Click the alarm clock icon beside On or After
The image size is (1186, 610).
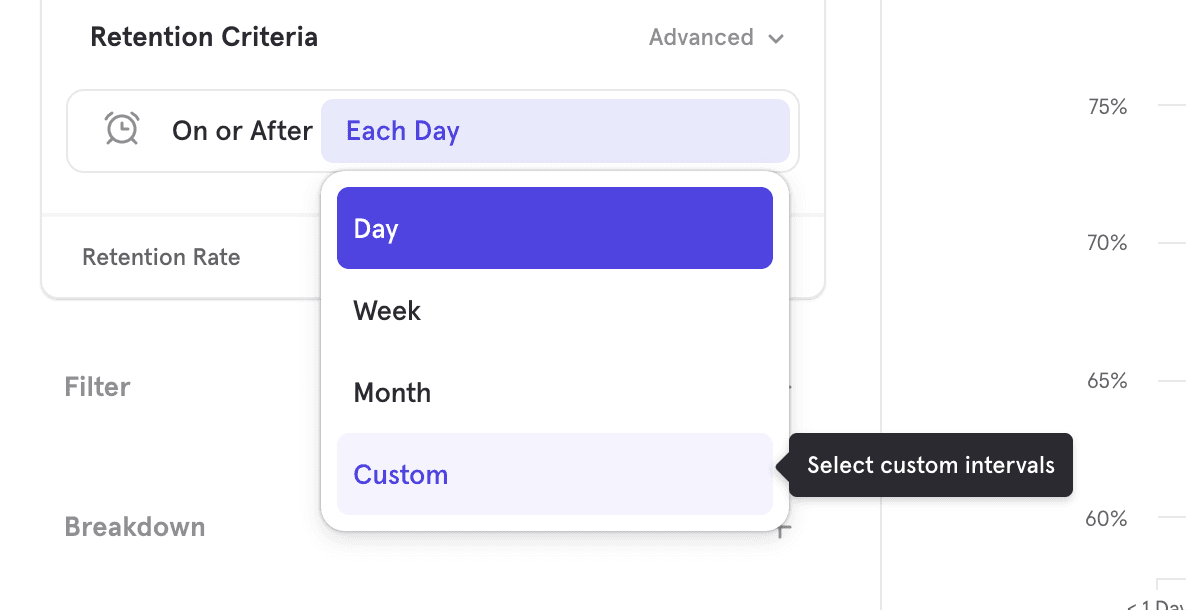point(122,129)
